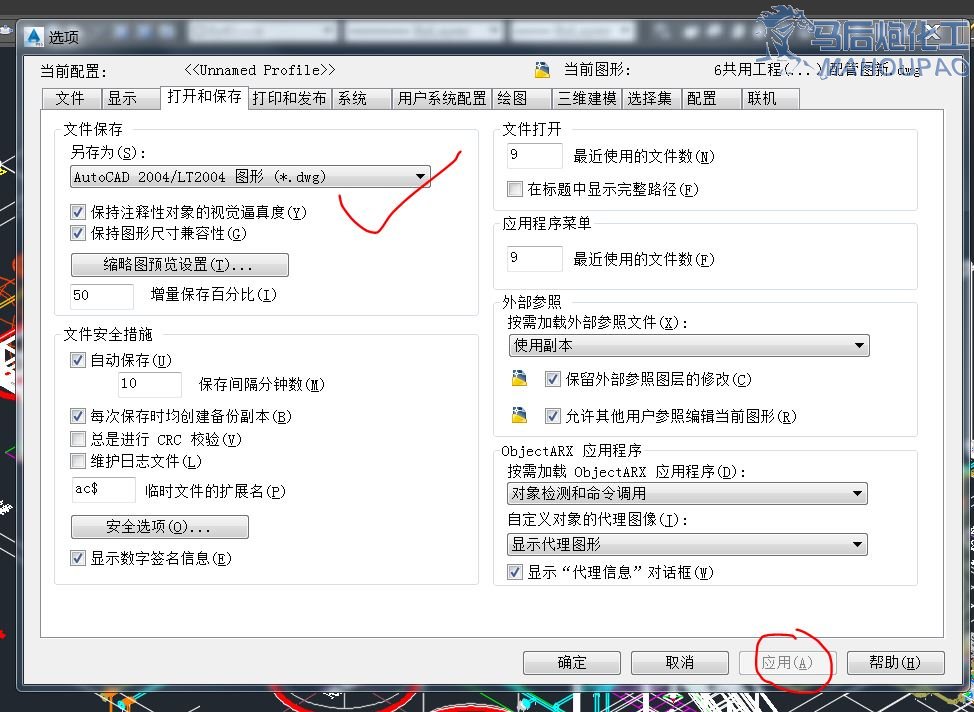
Task: Open the 自定义对象的代理图像 dropdown
Action: [x=687, y=545]
